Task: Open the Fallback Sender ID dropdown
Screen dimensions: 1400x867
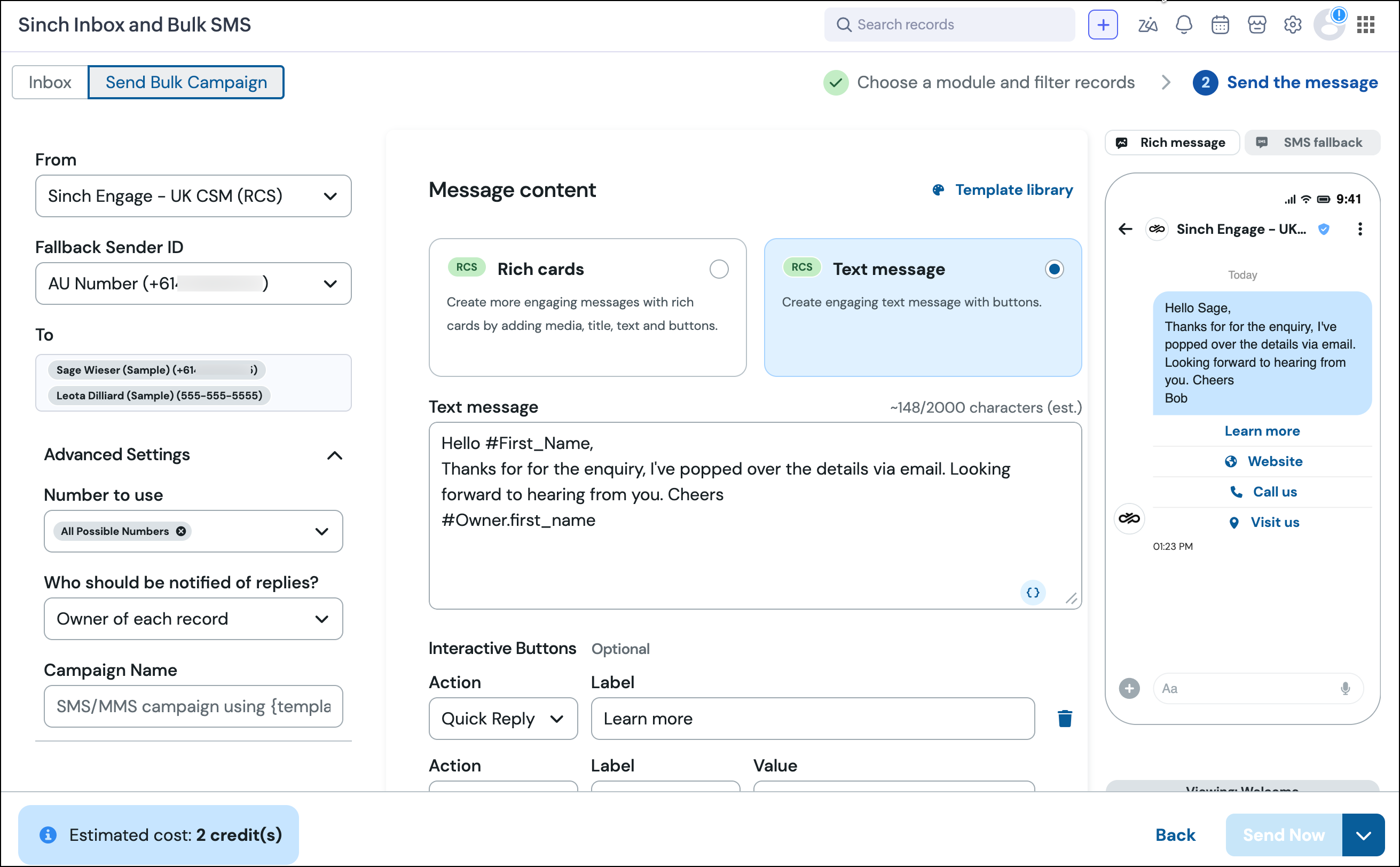Action: [x=193, y=283]
